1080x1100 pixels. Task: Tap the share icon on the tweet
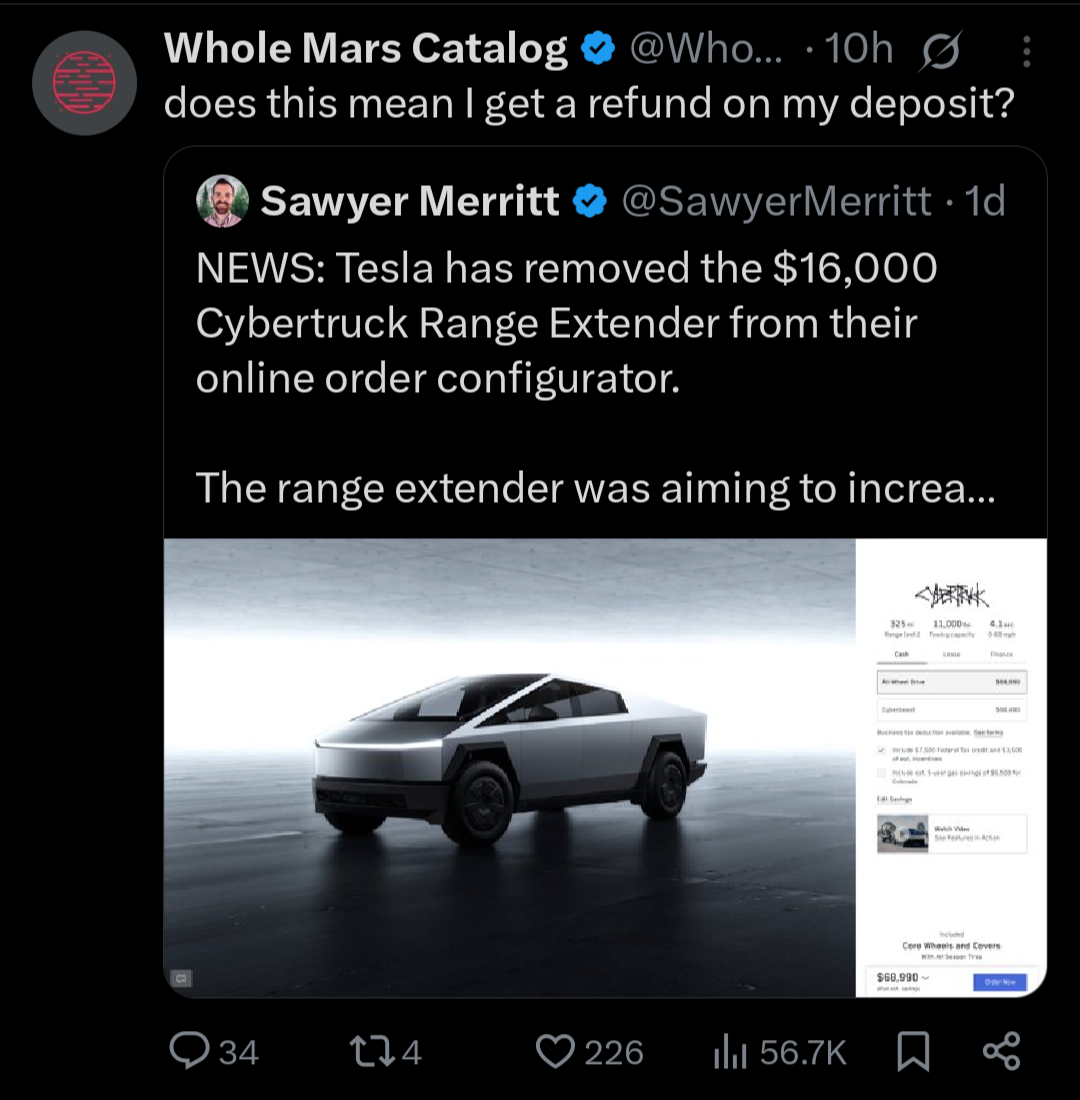point(1001,1051)
